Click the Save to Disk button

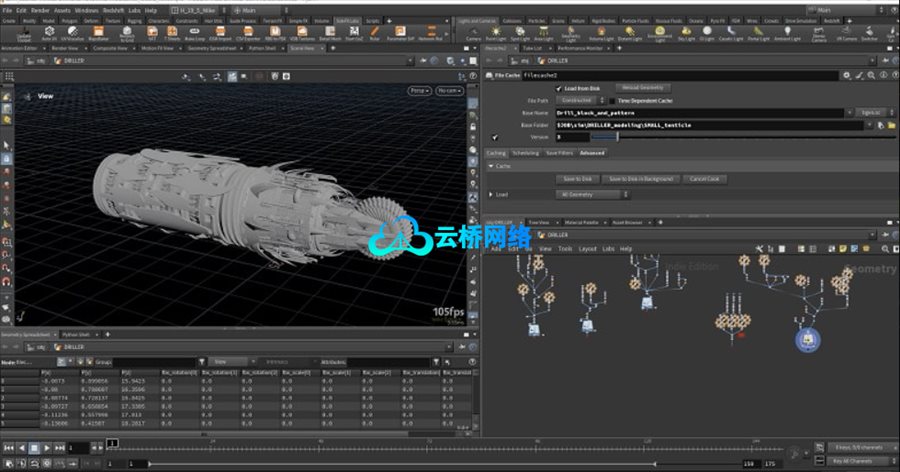tap(578, 178)
